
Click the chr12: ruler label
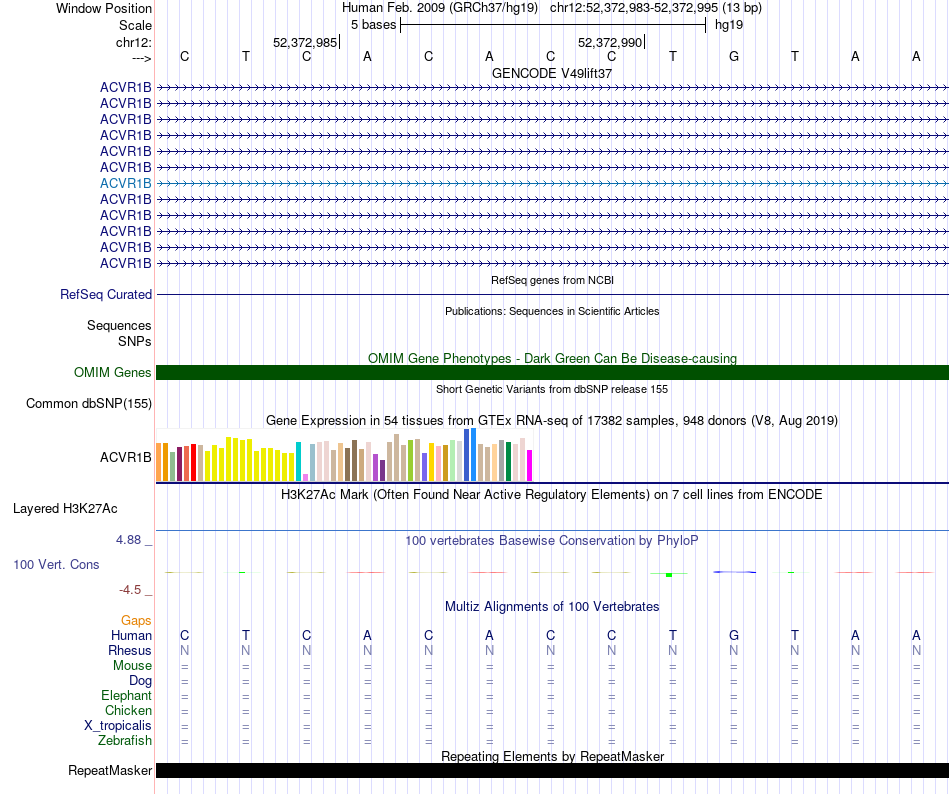133,42
